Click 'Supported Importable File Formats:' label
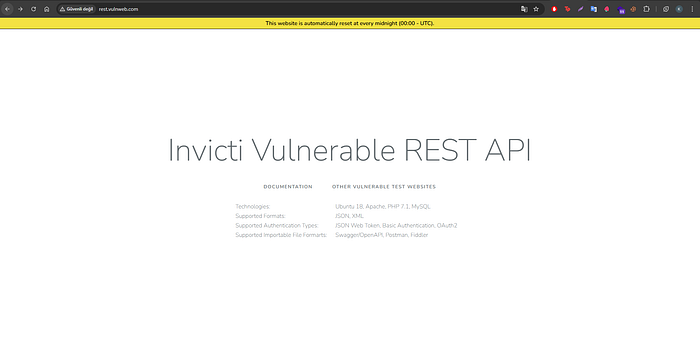This screenshot has width=700, height=362. tap(281, 235)
